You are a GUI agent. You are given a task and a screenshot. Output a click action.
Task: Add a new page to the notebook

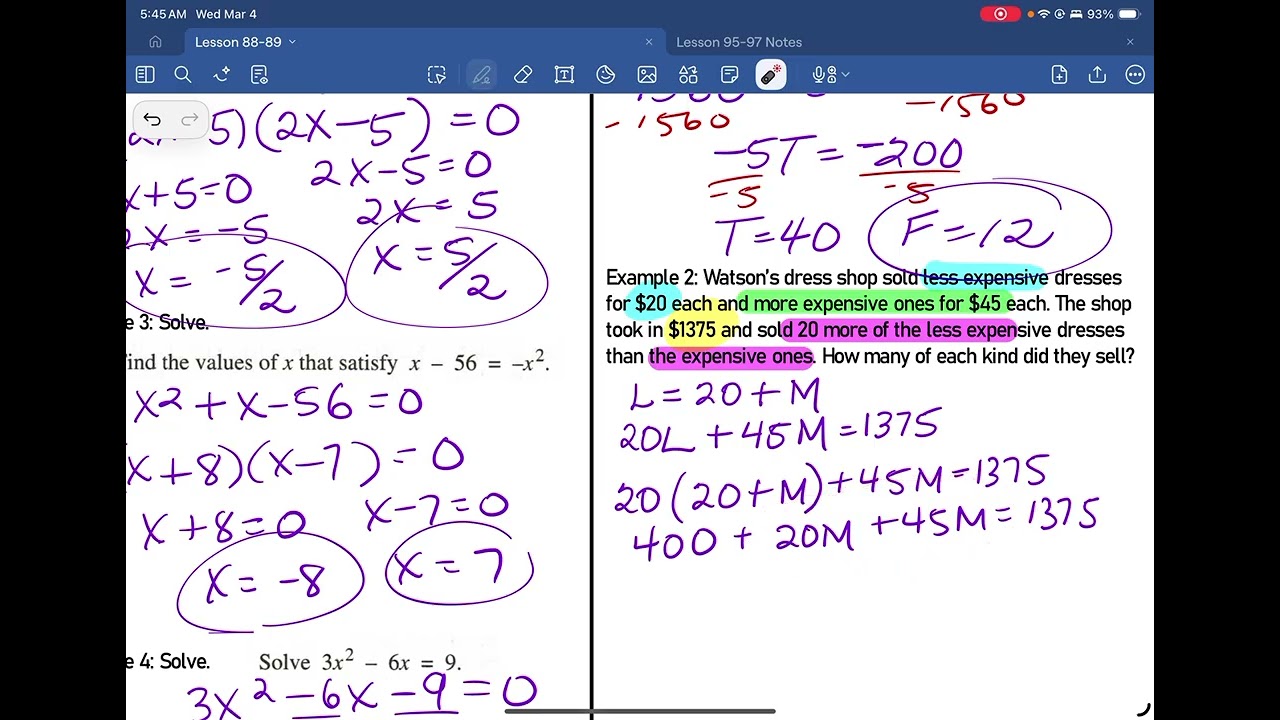coord(1059,75)
